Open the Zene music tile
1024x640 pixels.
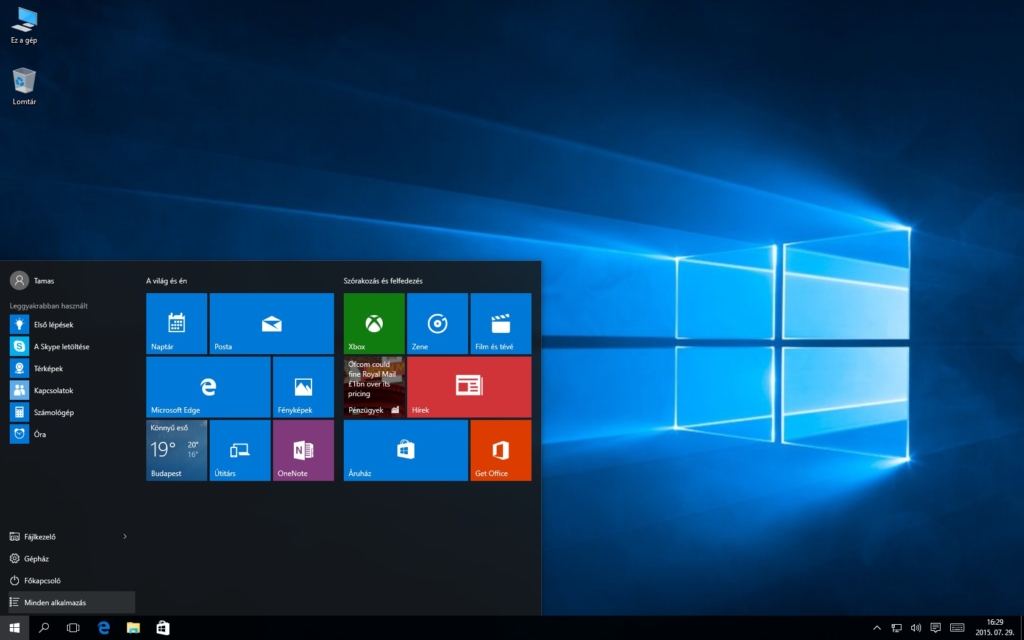pos(437,323)
